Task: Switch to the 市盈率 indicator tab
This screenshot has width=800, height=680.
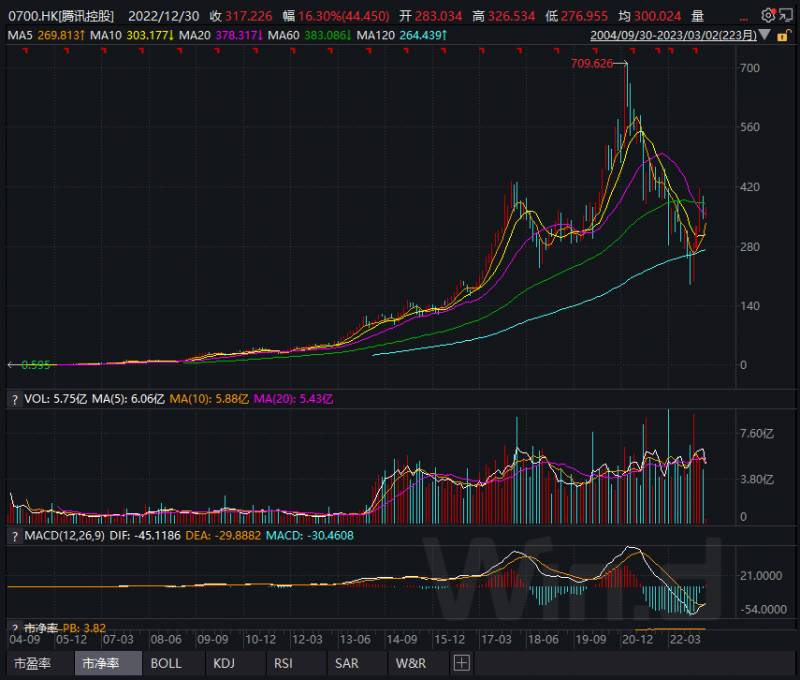Action: 33,663
